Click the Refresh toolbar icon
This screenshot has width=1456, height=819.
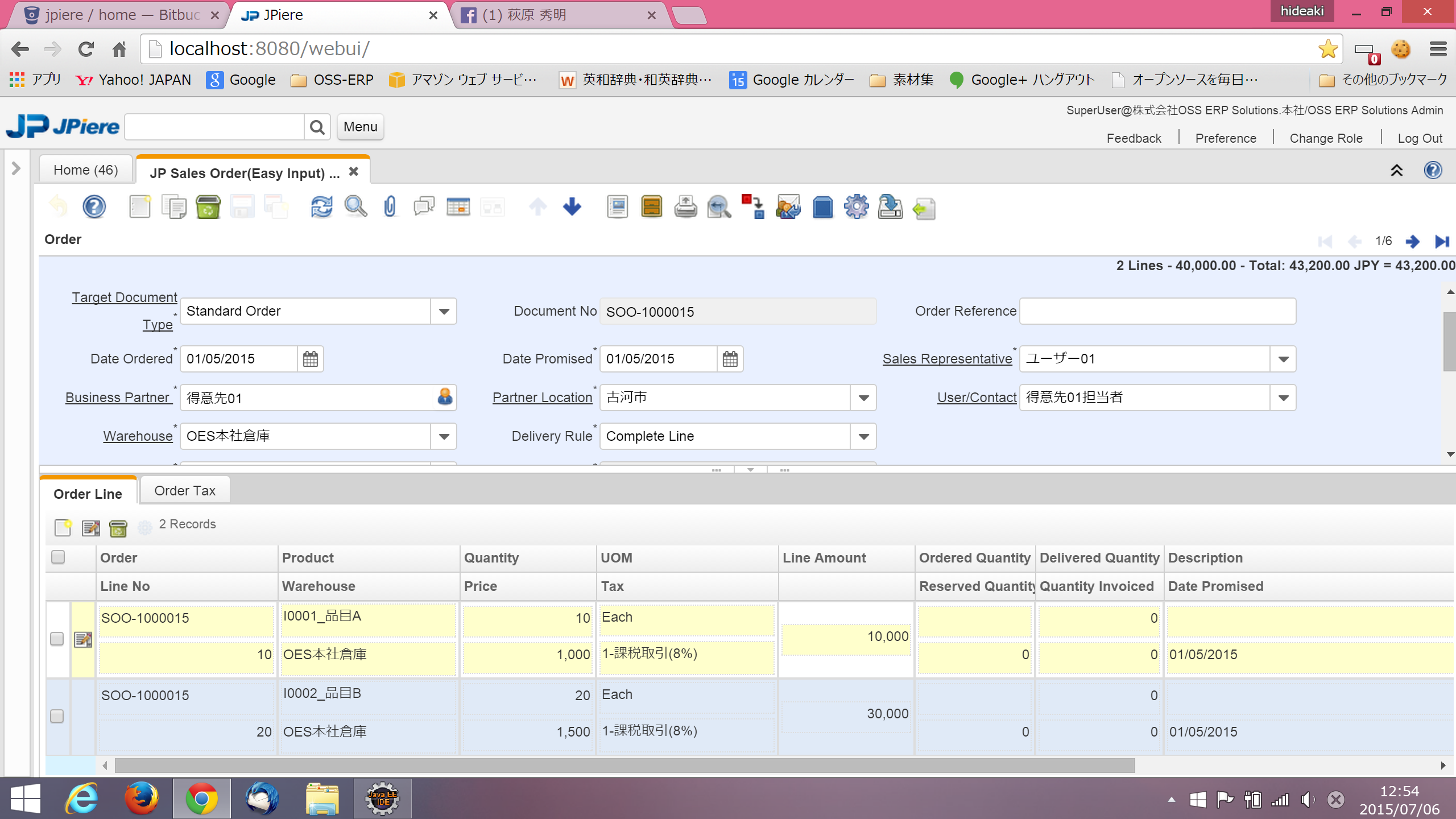321,207
